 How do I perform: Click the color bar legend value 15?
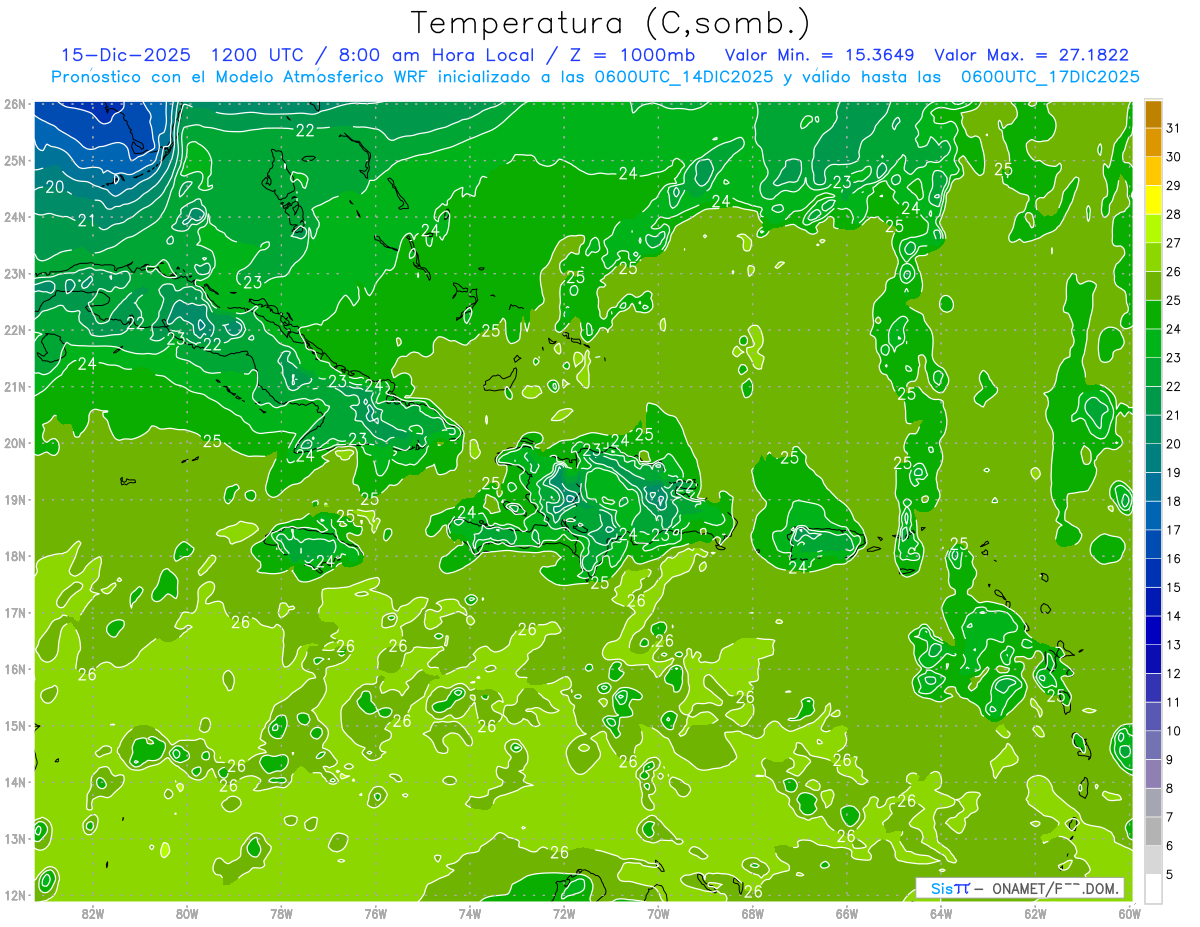point(1173,587)
